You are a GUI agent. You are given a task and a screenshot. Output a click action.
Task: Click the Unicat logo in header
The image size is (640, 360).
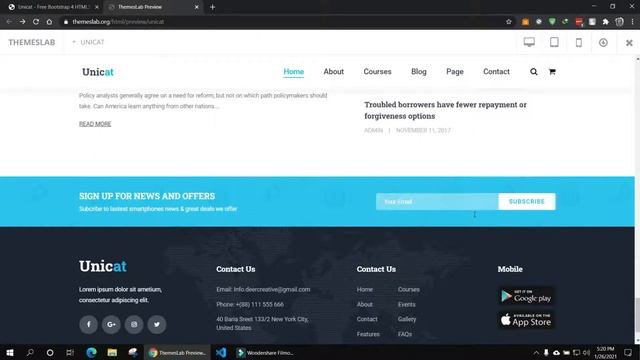coord(98,72)
